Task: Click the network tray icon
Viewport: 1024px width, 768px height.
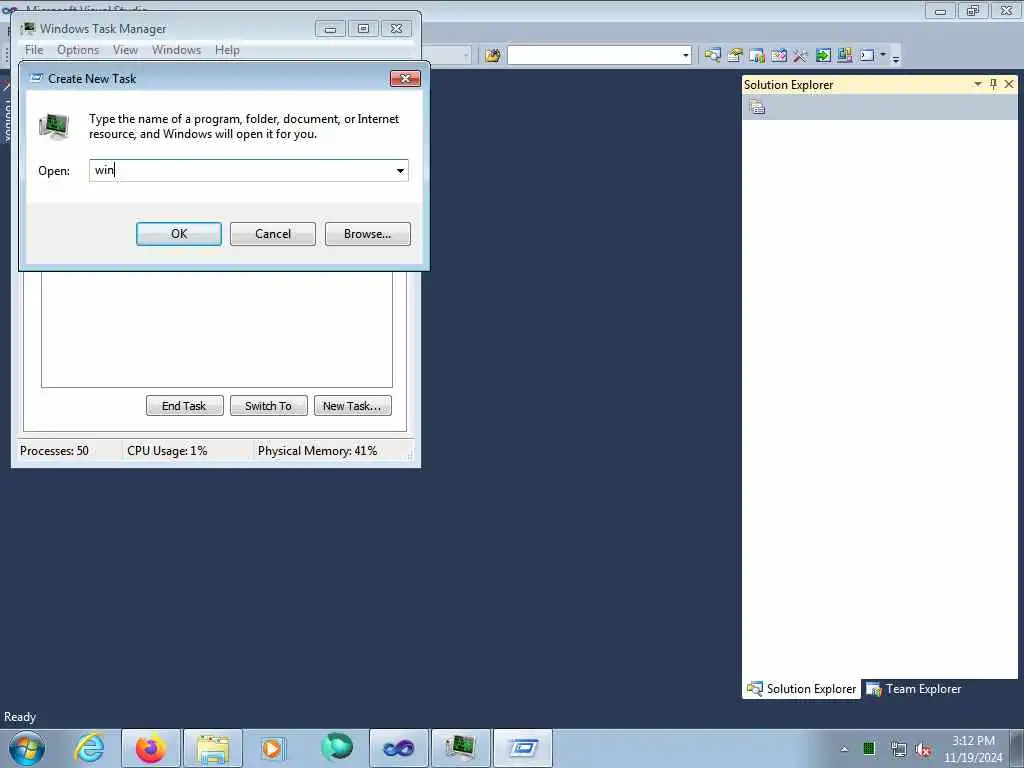Action: [899, 750]
